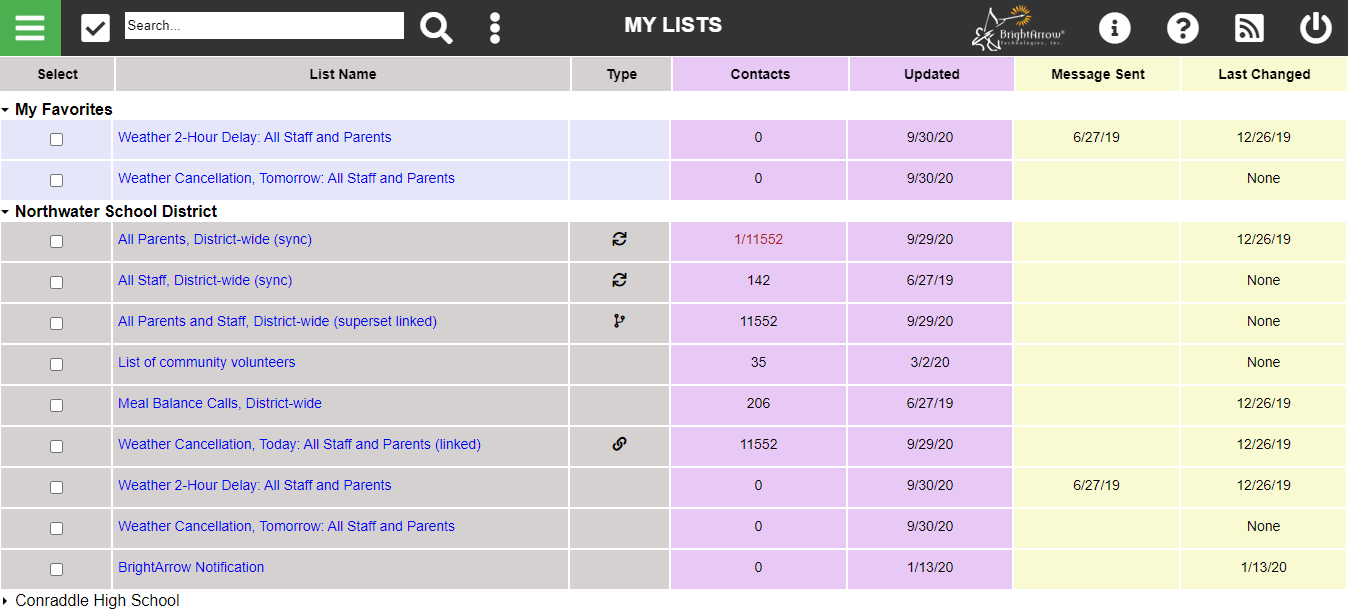This screenshot has width=1348, height=614.
Task: Open All Parents and Staff superset linked list
Action: [x=277, y=321]
